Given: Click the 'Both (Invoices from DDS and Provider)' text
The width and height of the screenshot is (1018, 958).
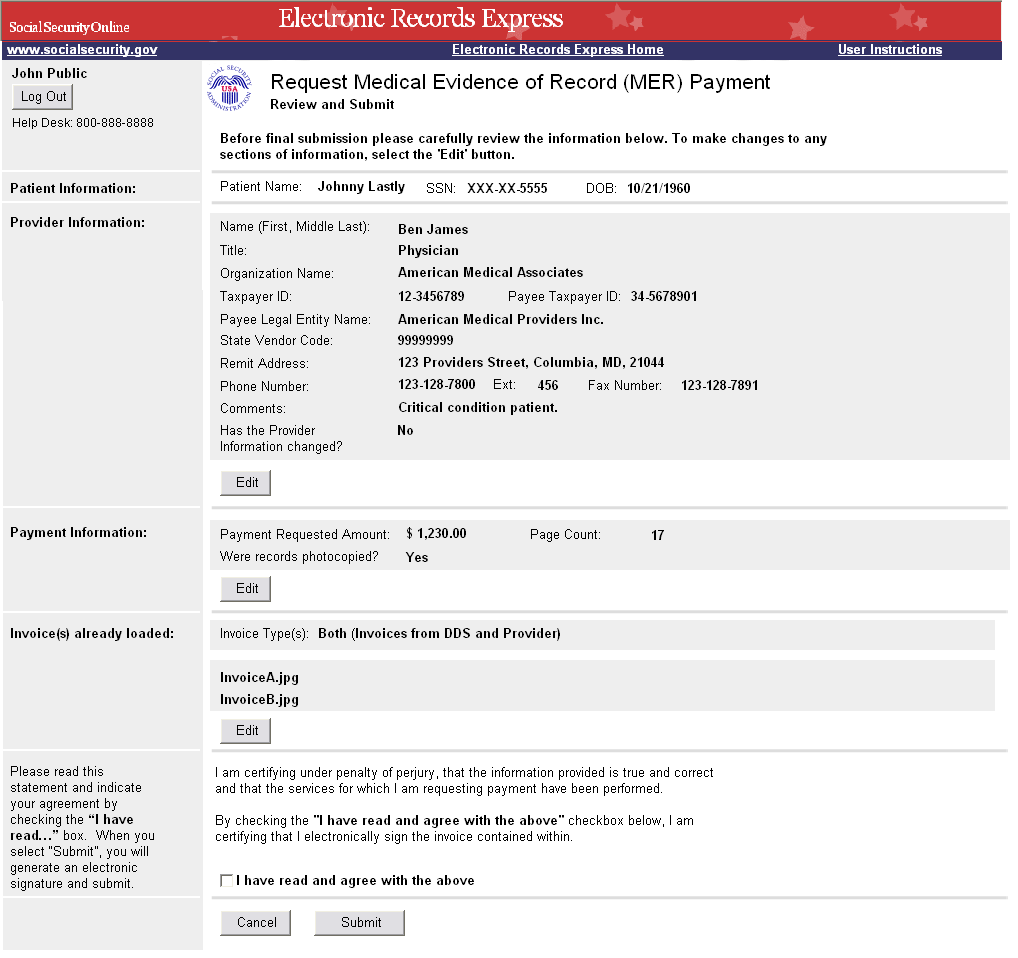Looking at the screenshot, I should point(439,633).
